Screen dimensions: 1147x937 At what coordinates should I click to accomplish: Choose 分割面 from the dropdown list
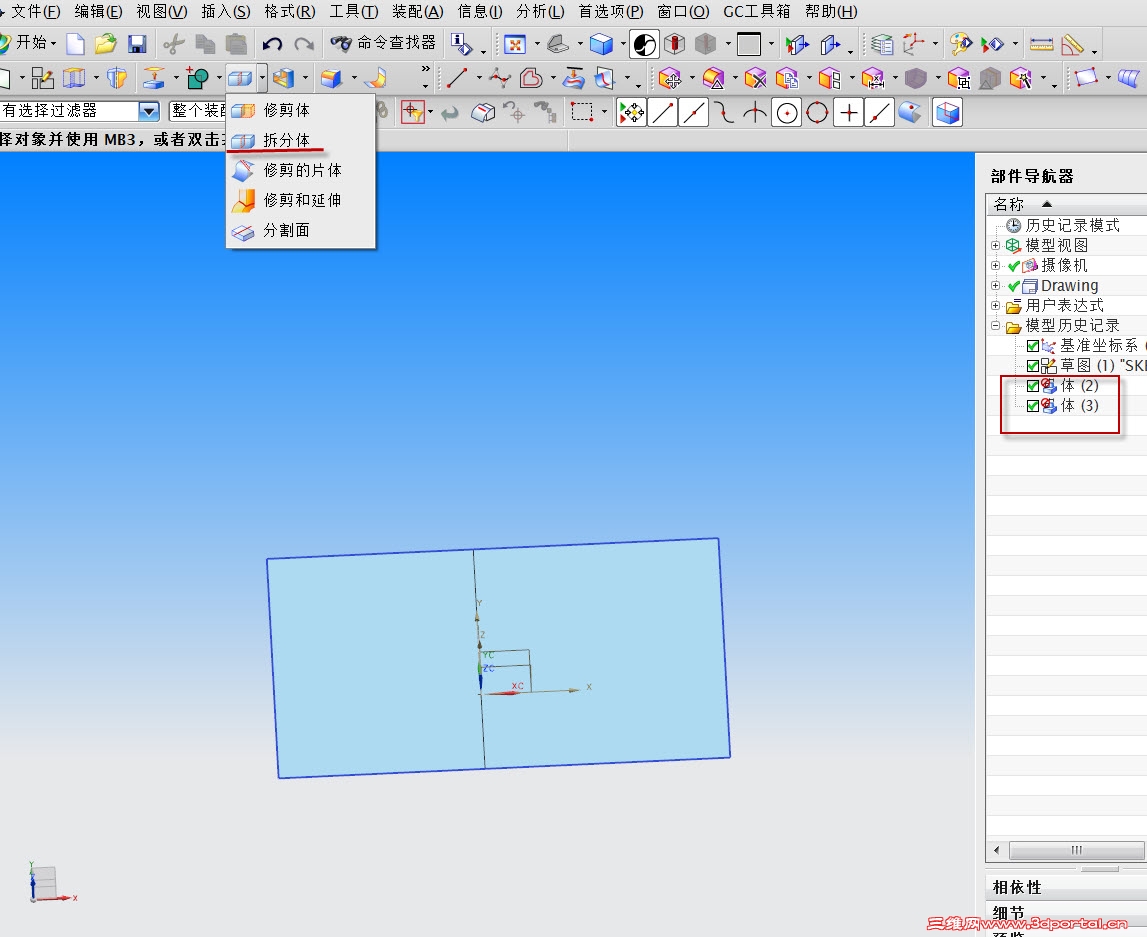[x=301, y=230]
